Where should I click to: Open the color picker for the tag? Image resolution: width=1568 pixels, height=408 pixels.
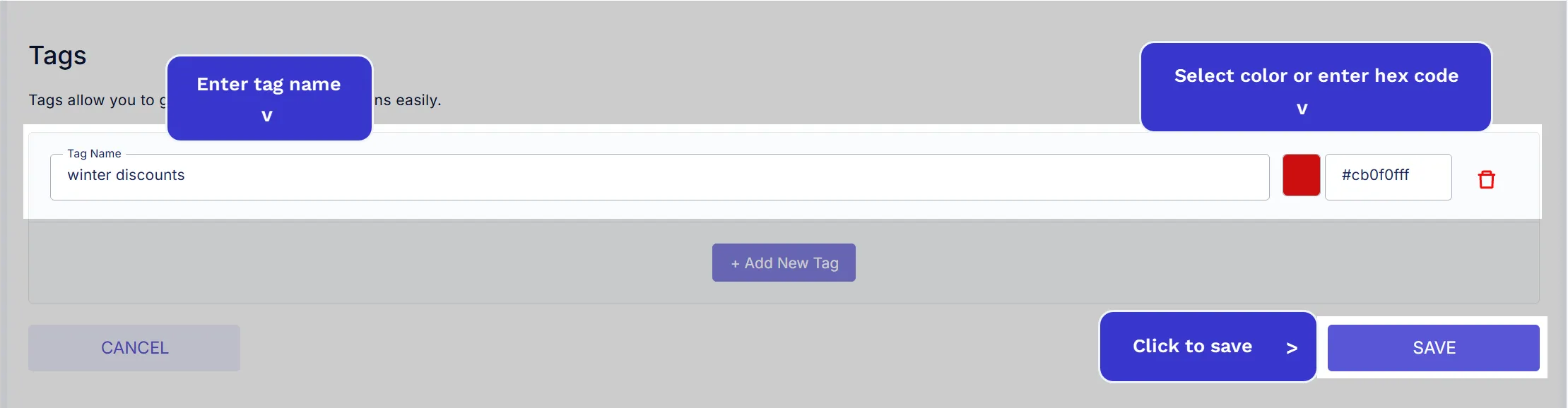tap(1301, 176)
